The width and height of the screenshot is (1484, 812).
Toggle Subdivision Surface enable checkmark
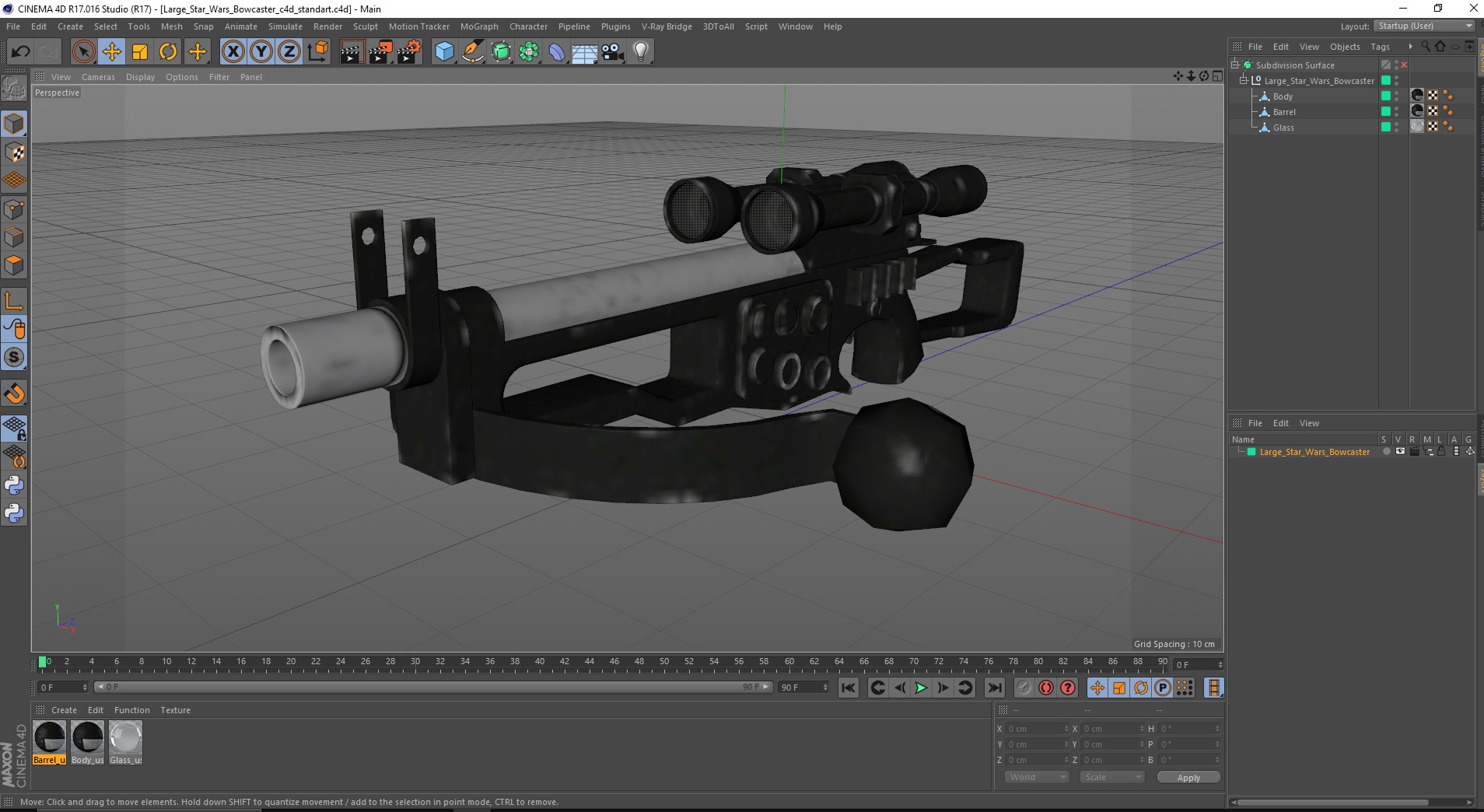[1404, 65]
